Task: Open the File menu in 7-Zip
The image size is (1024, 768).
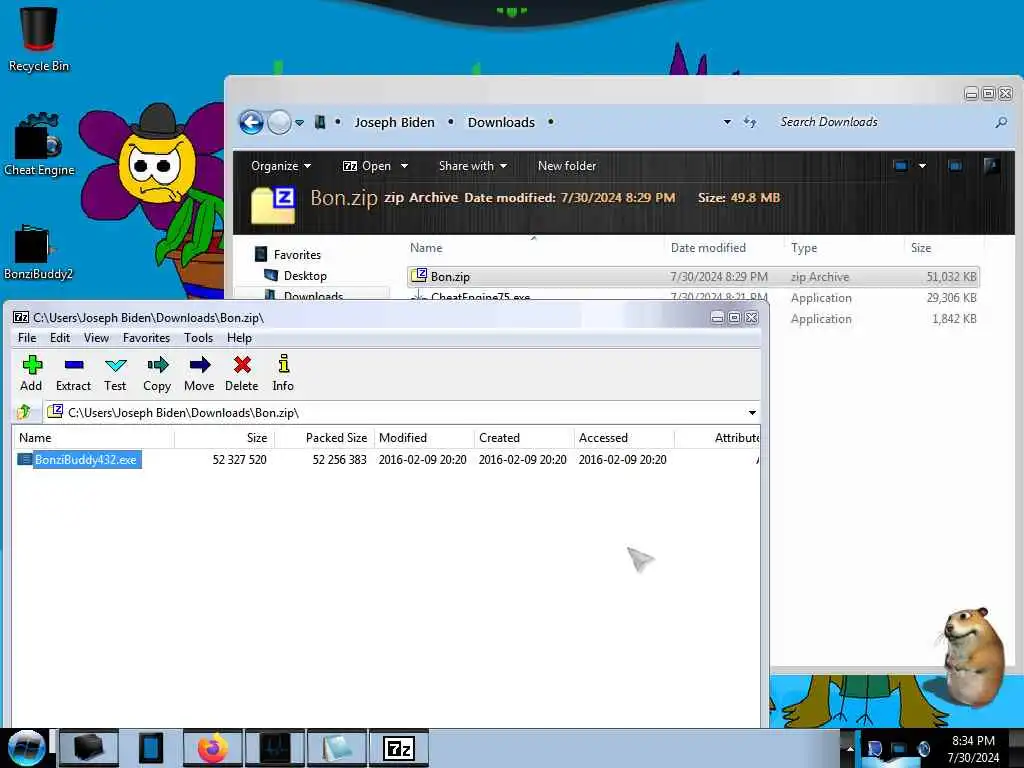Action: click(27, 338)
